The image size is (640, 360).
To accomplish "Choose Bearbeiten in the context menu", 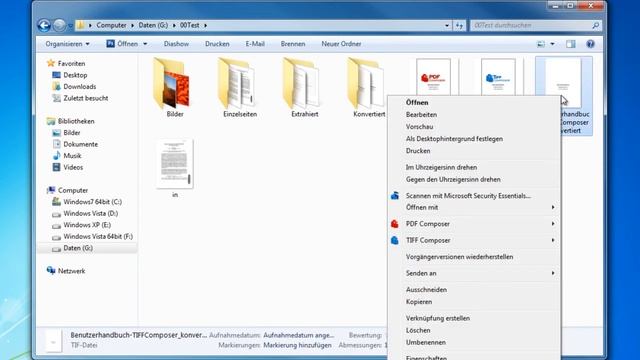I will click(421, 115).
